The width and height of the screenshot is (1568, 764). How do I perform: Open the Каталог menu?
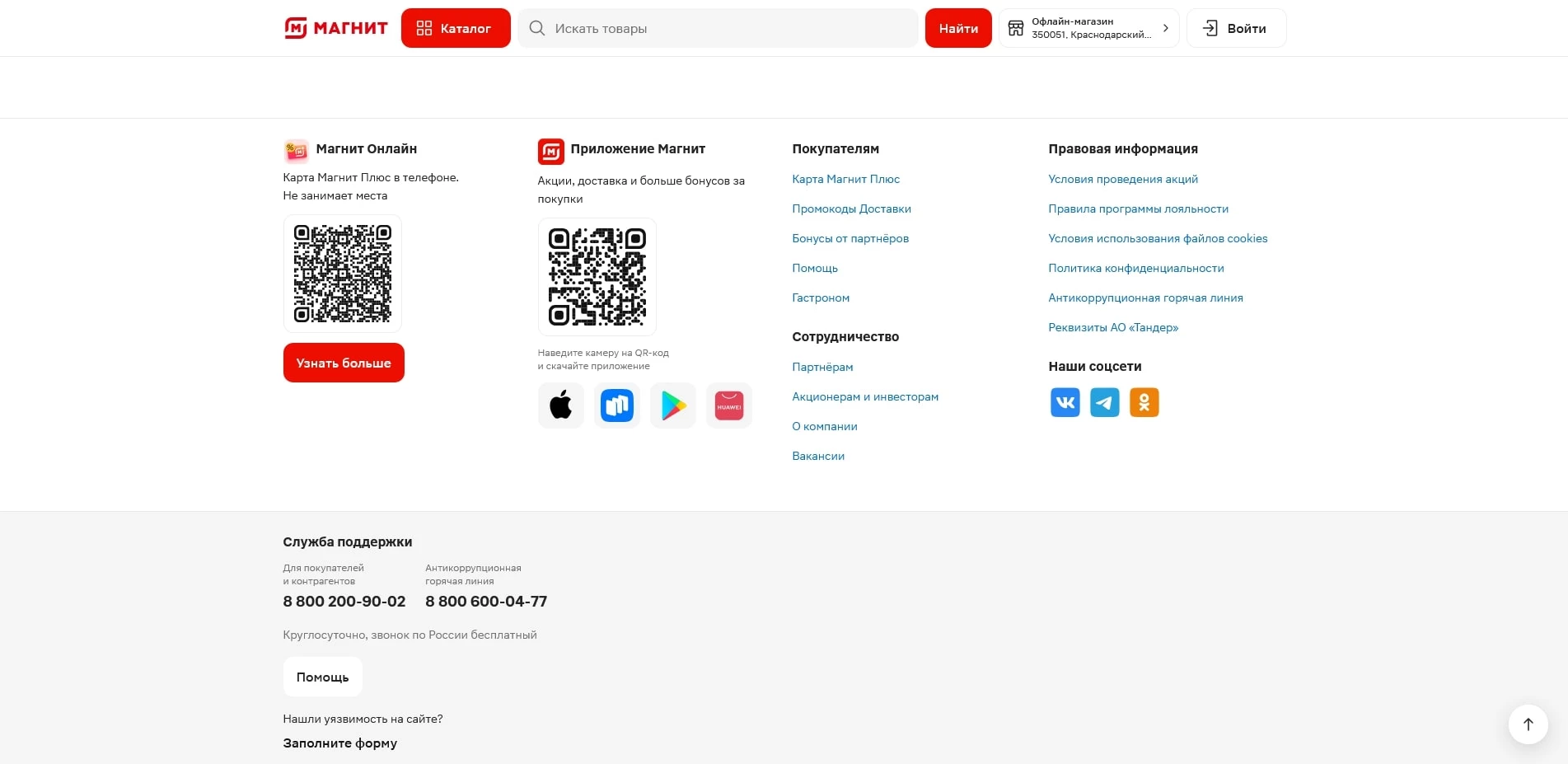456,28
